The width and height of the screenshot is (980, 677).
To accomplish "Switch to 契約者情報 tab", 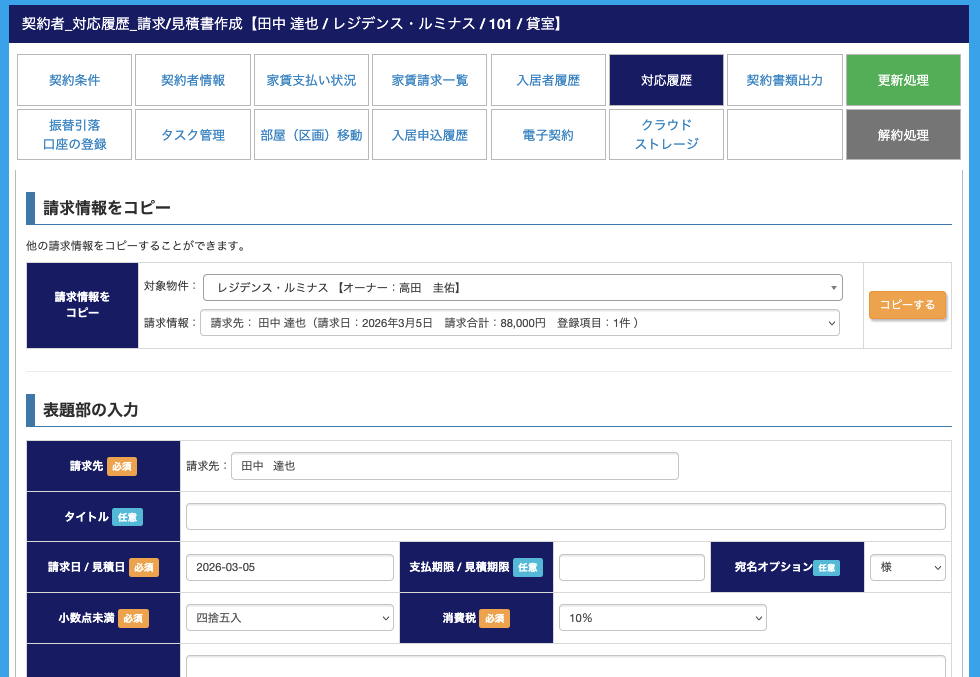I will tap(193, 80).
